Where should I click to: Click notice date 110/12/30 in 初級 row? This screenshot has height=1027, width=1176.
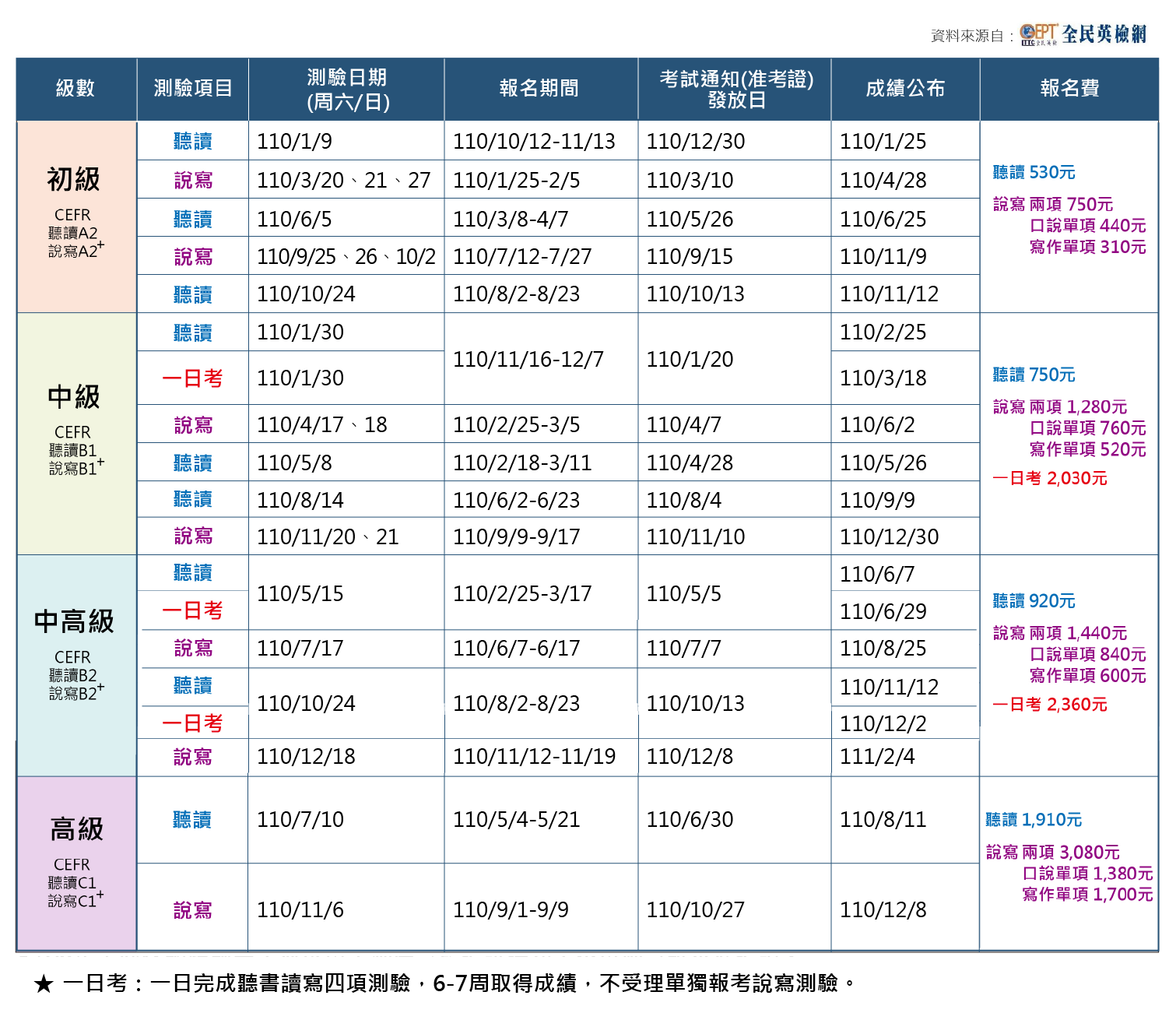click(x=695, y=142)
